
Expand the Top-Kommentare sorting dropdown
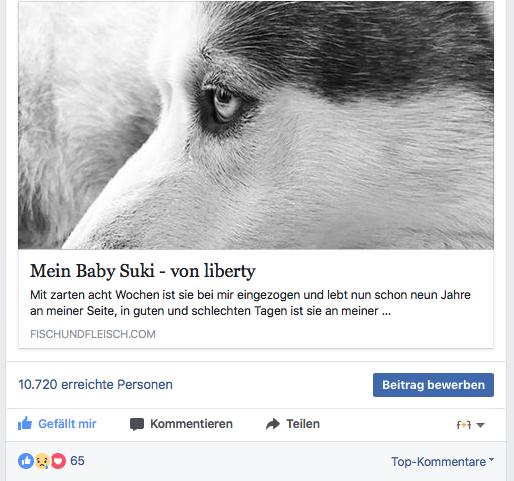[442, 462]
